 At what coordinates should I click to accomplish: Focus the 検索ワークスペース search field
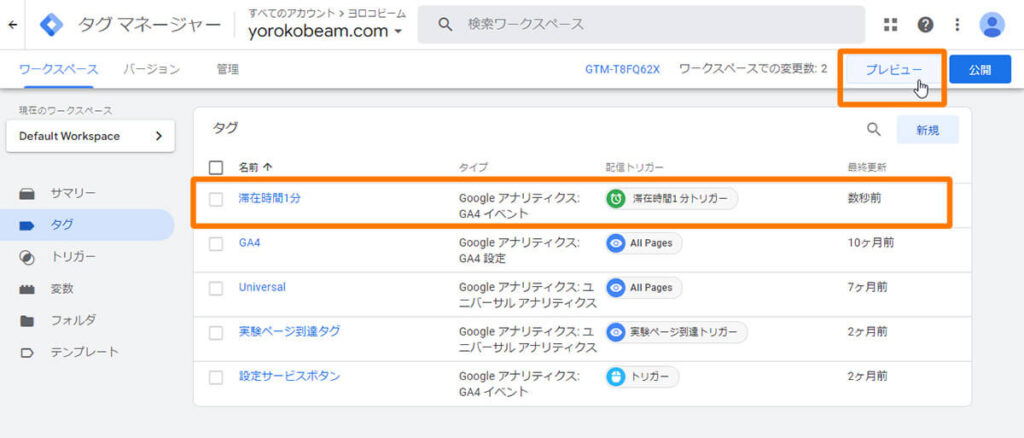[x=641, y=25]
